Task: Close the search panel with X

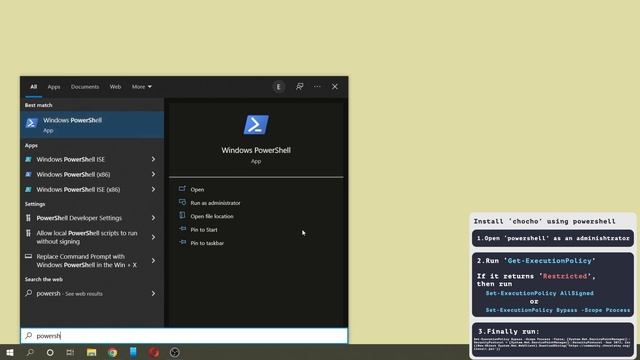Action: click(335, 87)
